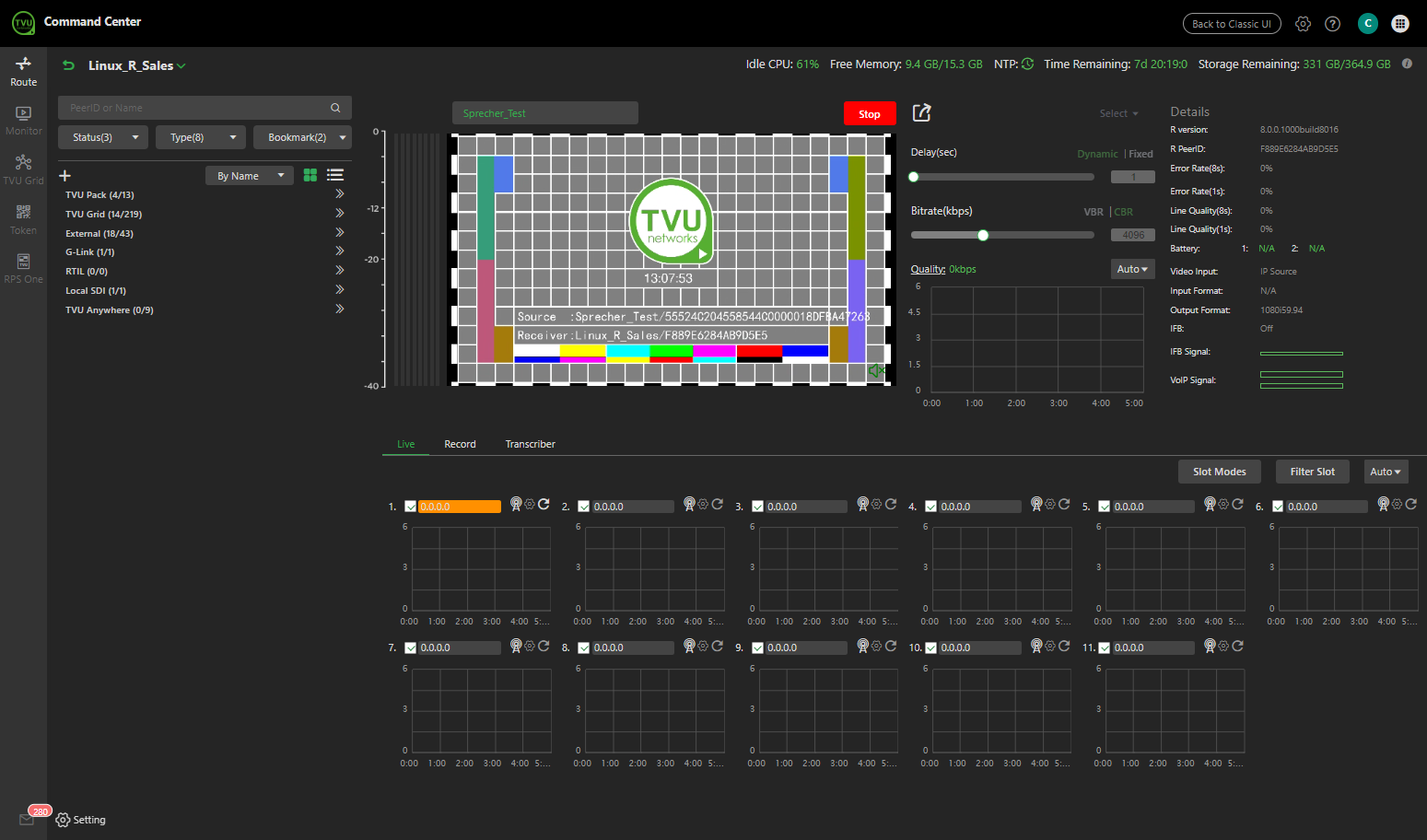Open the mail notifications icon
The height and width of the screenshot is (840, 1427).
point(26,820)
